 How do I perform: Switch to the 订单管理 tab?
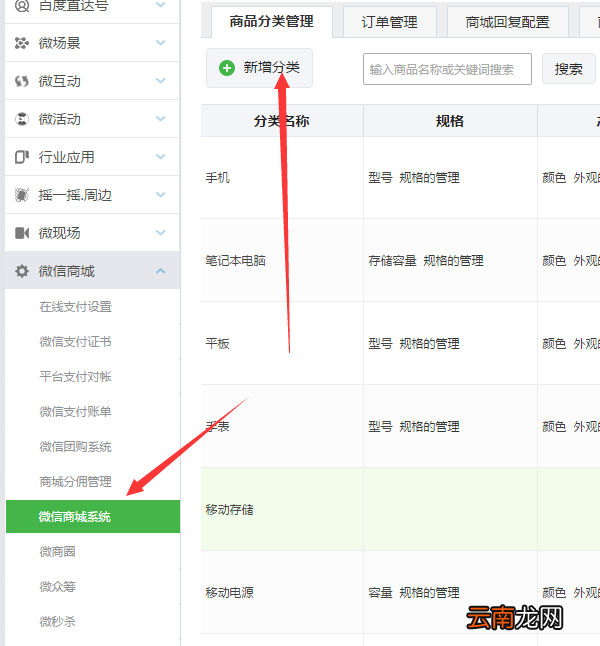[x=389, y=22]
